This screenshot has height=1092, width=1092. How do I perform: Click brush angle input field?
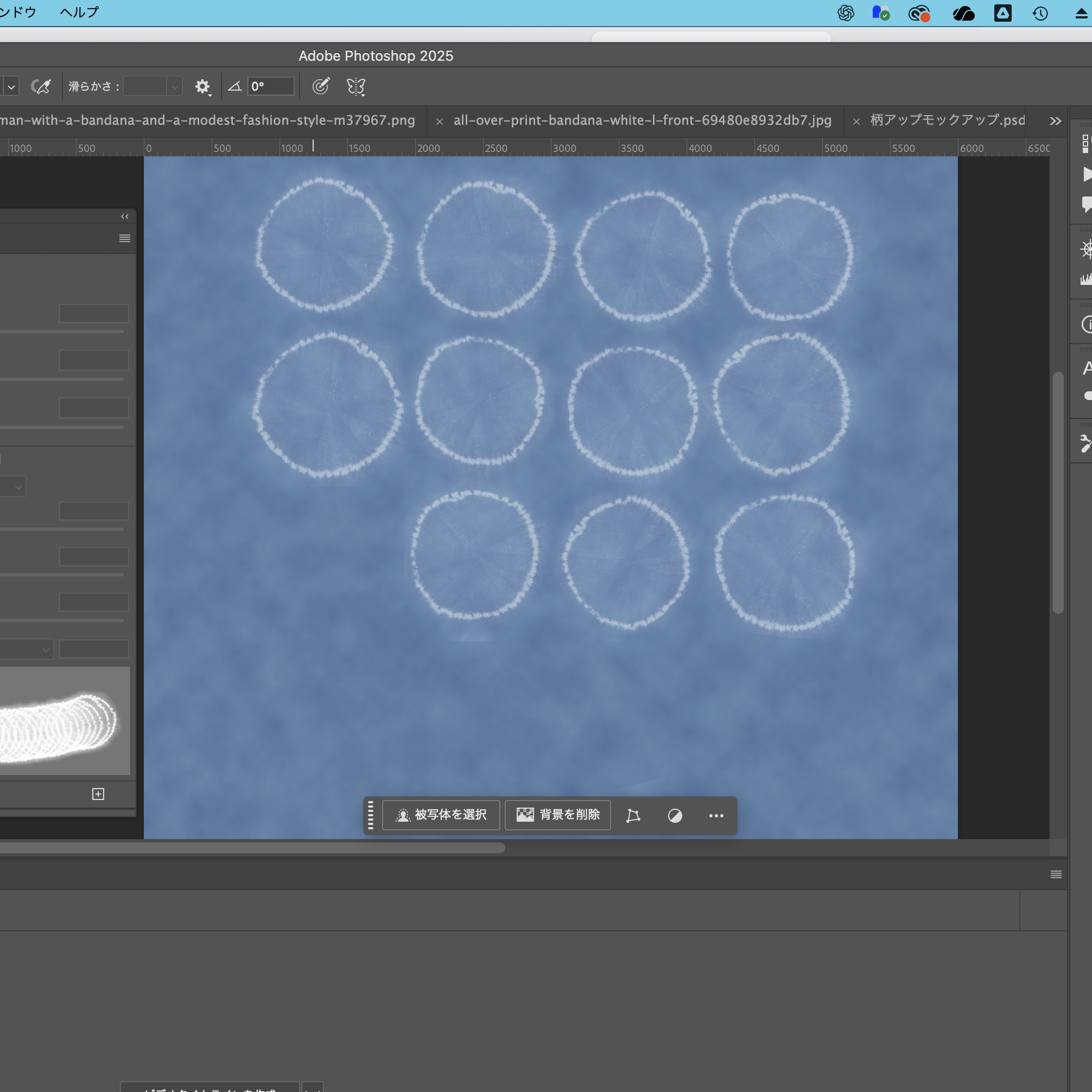click(271, 86)
